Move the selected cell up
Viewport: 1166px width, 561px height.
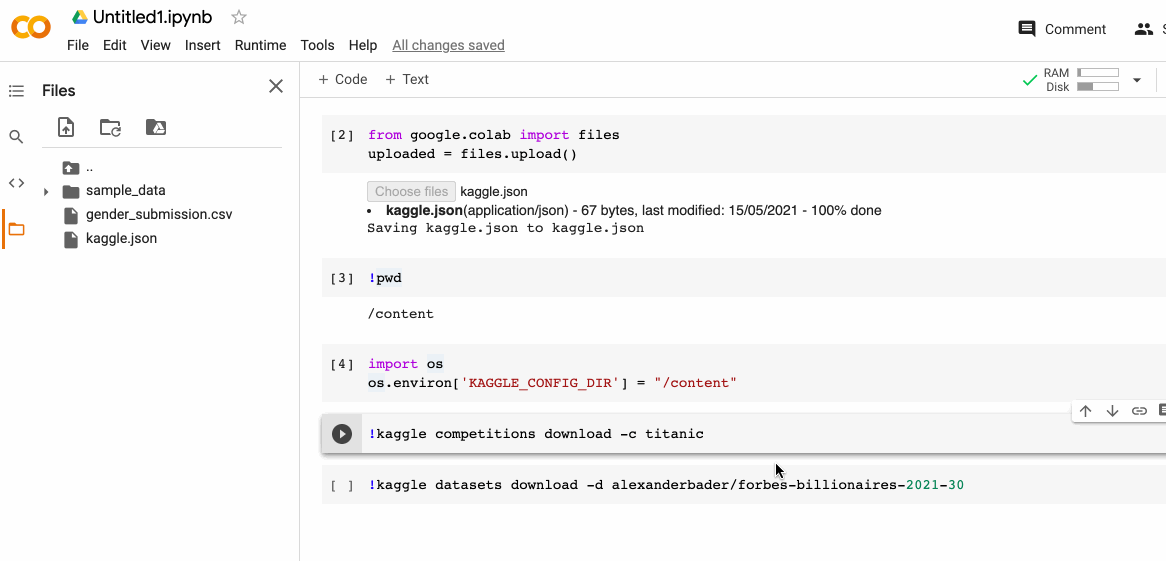1086,411
